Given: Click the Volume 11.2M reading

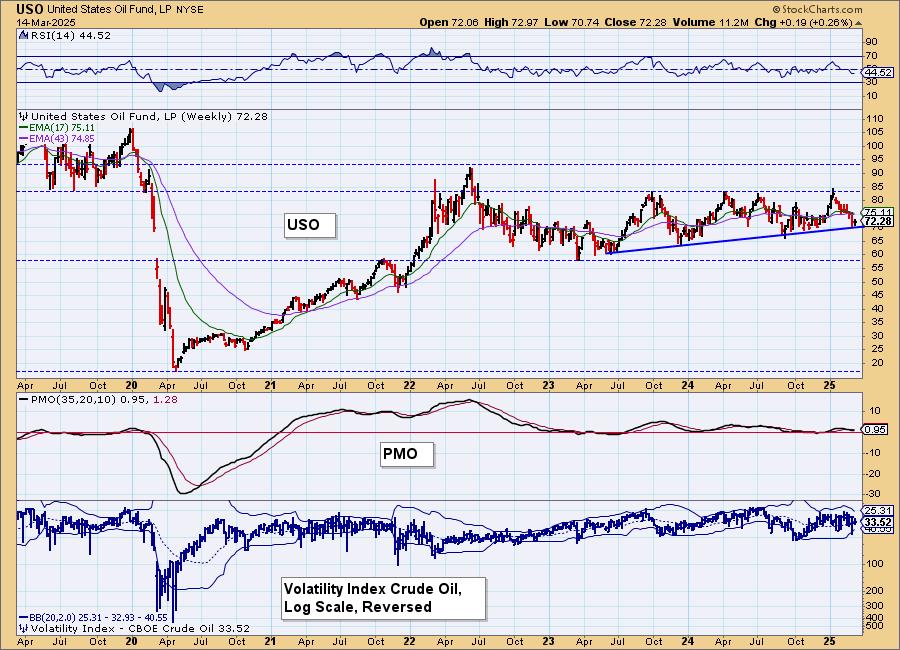Looking at the screenshot, I should point(711,22).
